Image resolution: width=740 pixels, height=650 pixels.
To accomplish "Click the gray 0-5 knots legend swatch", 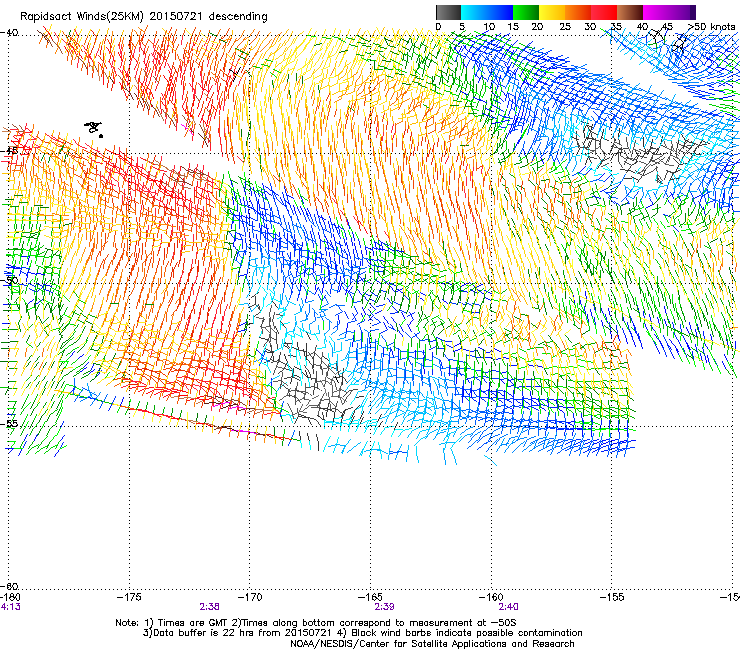I will click(x=448, y=12).
